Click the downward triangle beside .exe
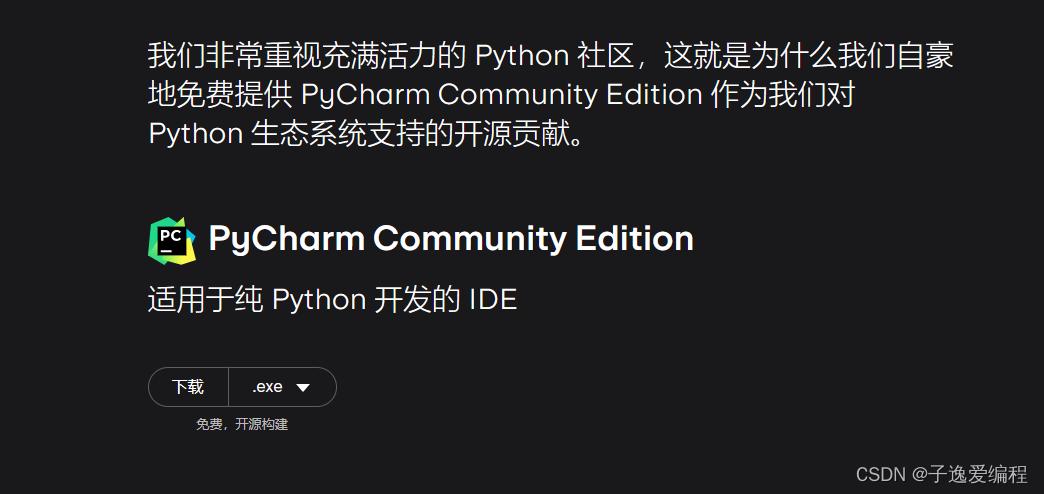This screenshot has height=494, width=1044. click(x=303, y=387)
